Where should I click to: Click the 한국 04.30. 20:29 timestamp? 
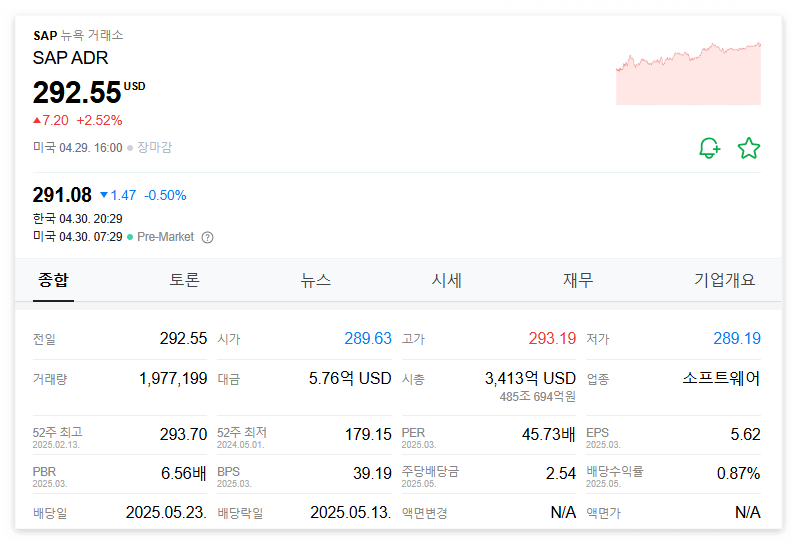click(78, 219)
